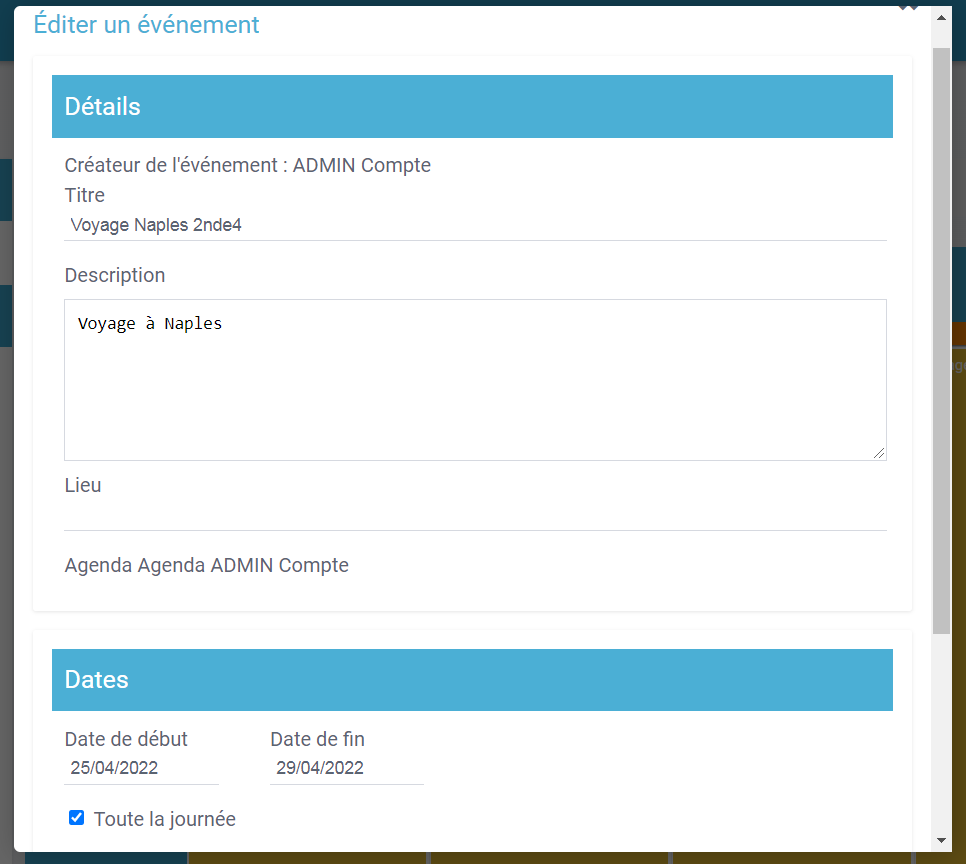Screen dimensions: 966x864
Task: Click the scrollbar down arrow
Action: click(x=941, y=840)
